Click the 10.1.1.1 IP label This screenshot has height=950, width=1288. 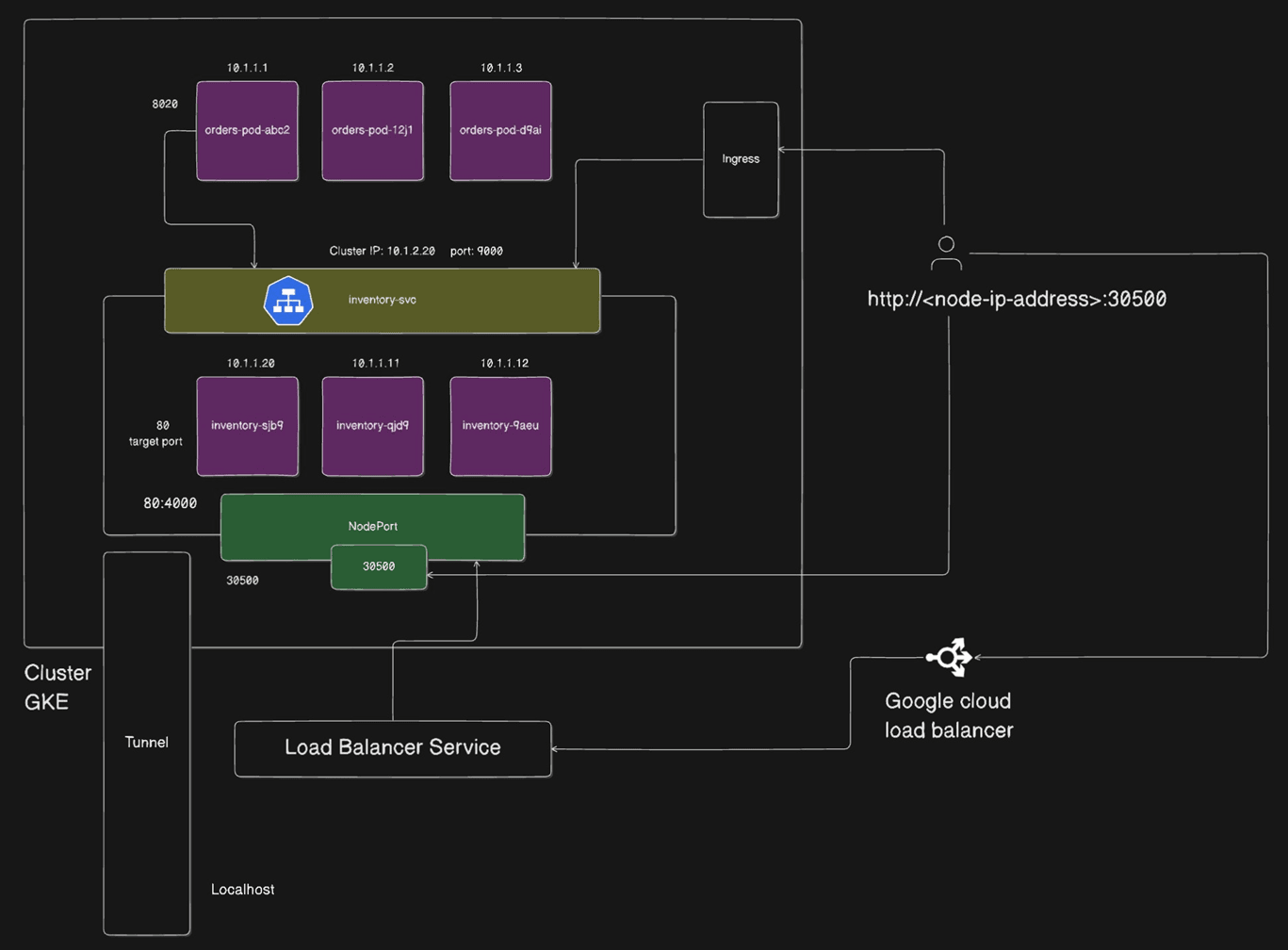pos(247,68)
